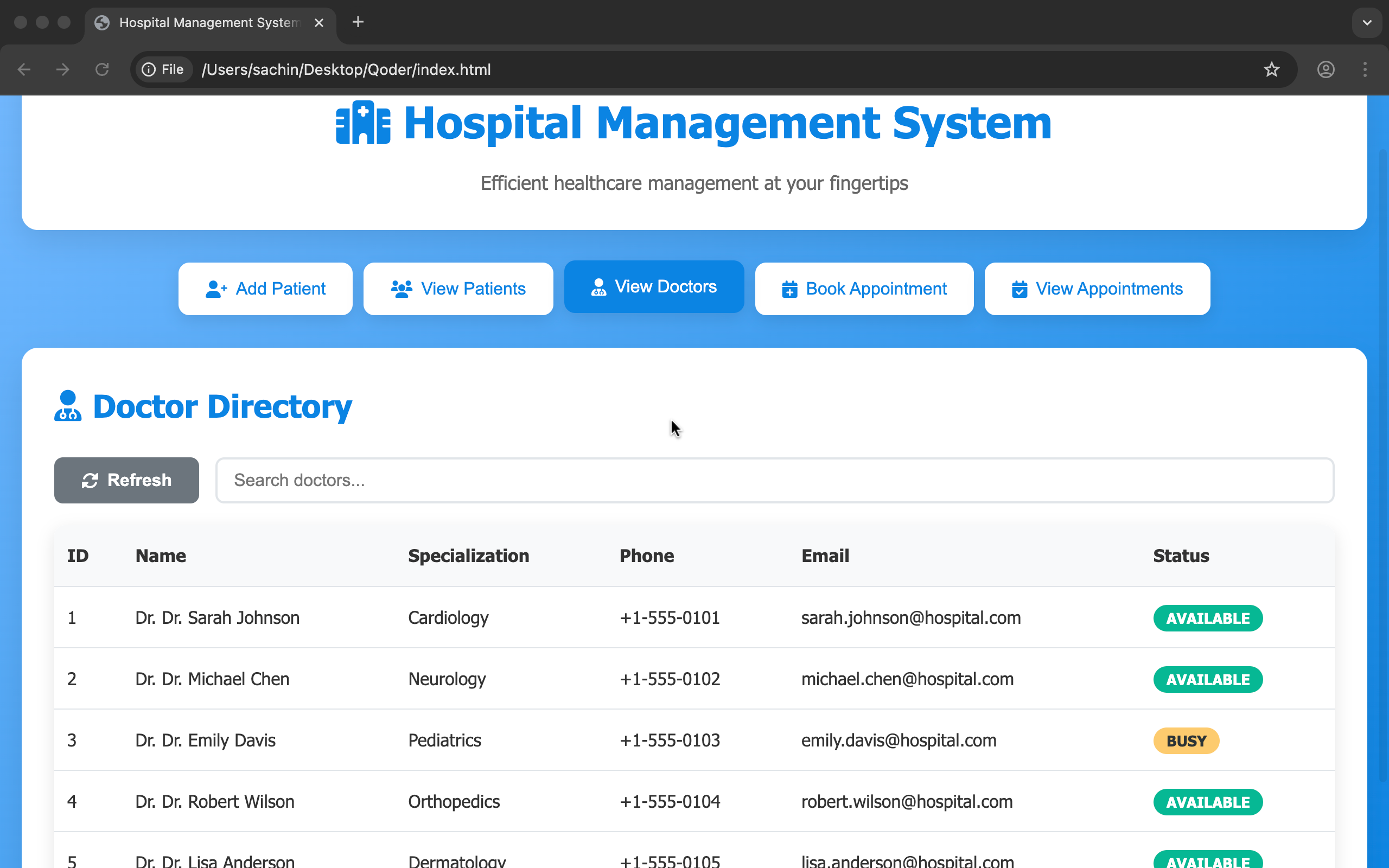The height and width of the screenshot is (868, 1389).
Task: Go to View Appointments tab
Action: point(1097,289)
